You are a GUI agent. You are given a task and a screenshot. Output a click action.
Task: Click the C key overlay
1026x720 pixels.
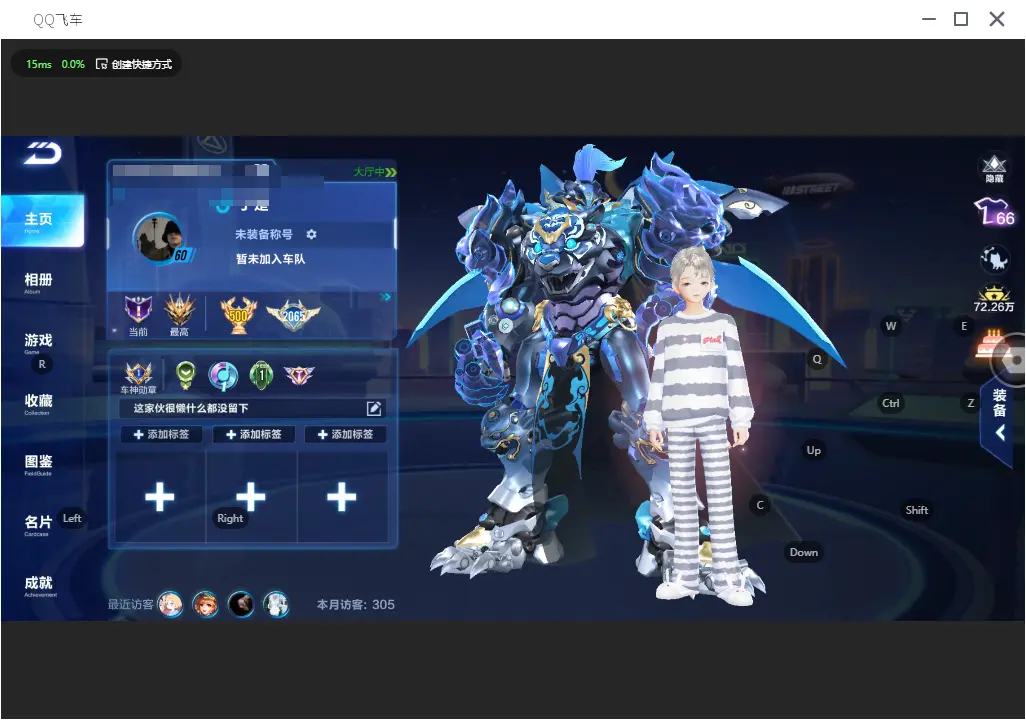[760, 505]
